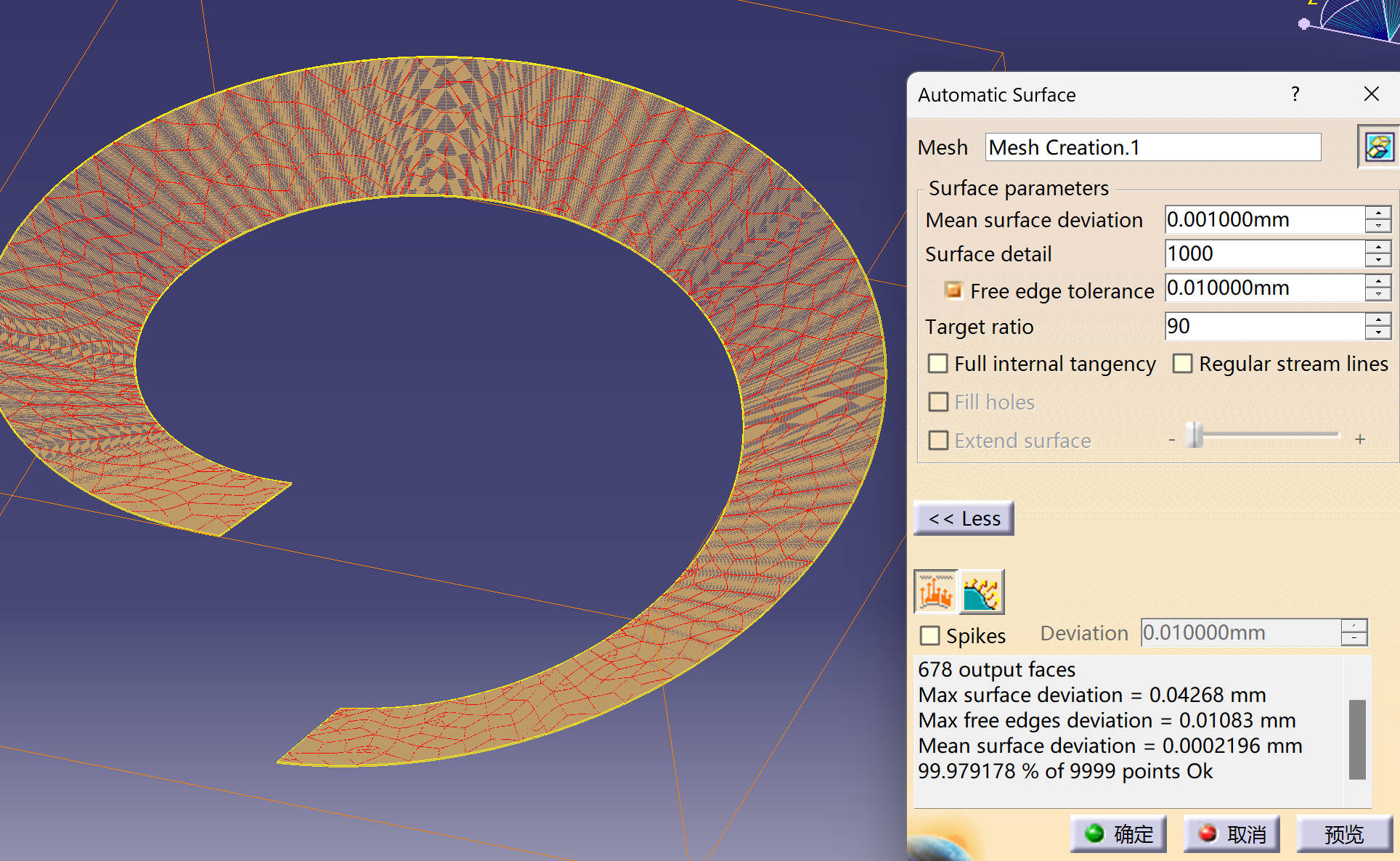Click 'Mean surface deviation = 0.0002196 mm' line
1400x861 pixels.
(x=1110, y=746)
